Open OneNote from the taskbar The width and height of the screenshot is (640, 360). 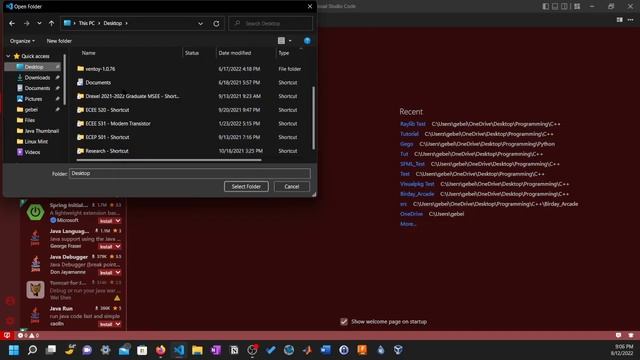click(x=216, y=350)
